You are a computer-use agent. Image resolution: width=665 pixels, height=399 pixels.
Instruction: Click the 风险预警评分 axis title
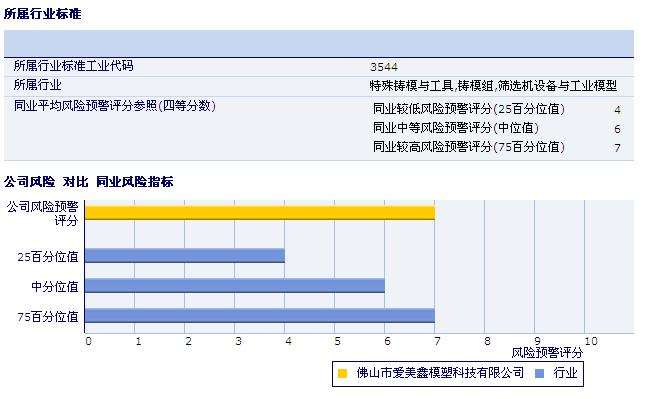click(x=547, y=353)
